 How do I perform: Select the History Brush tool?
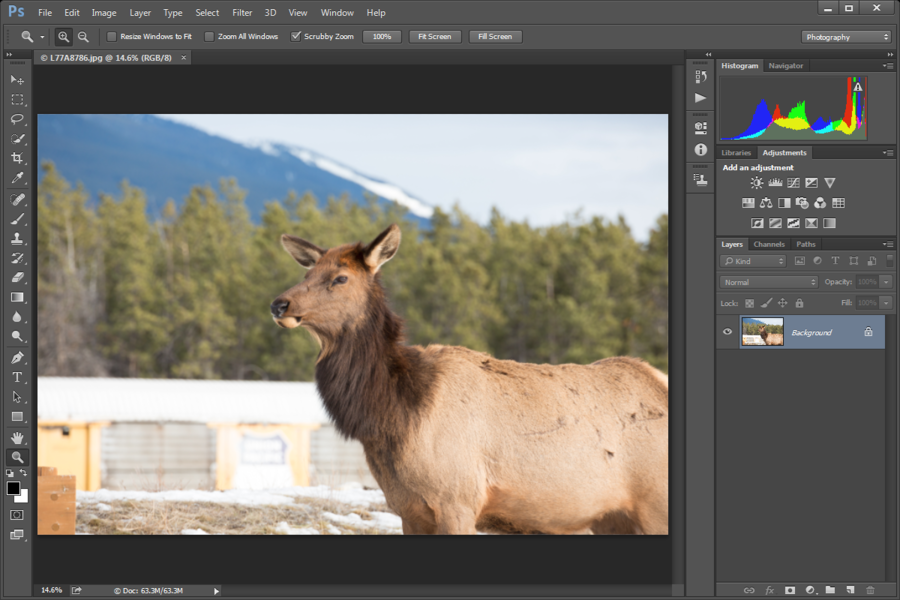(x=17, y=258)
